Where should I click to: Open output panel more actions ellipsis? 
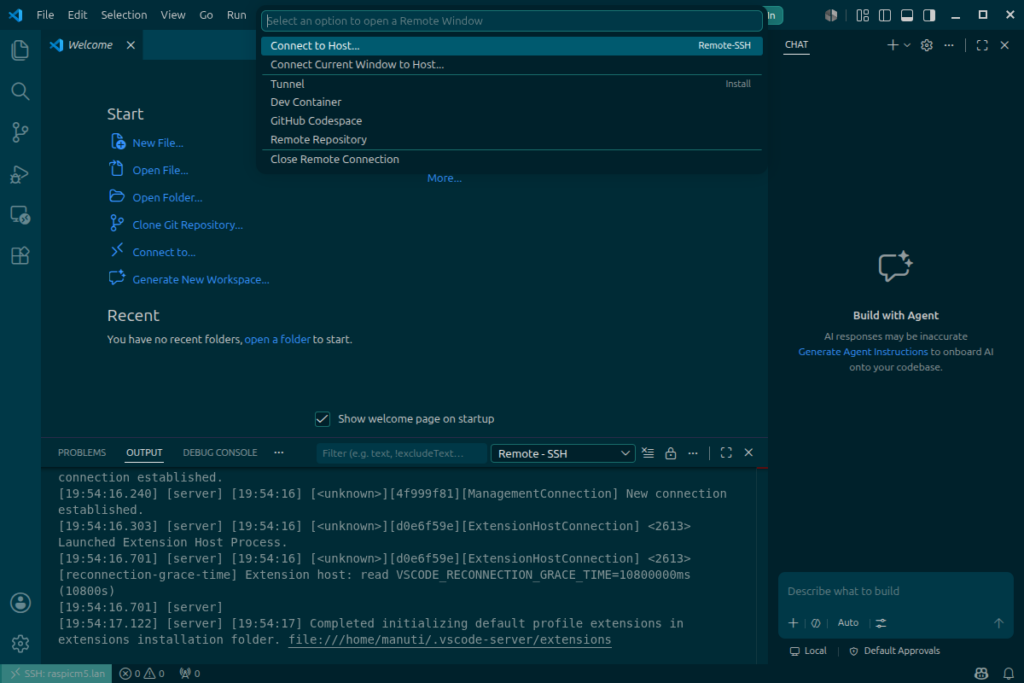(x=693, y=453)
